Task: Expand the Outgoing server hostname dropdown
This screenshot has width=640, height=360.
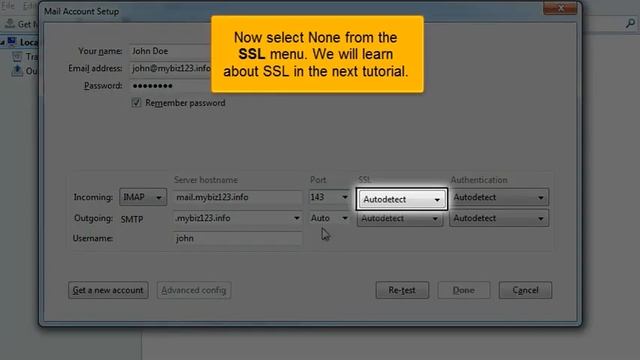Action: pyautogui.click(x=296, y=218)
